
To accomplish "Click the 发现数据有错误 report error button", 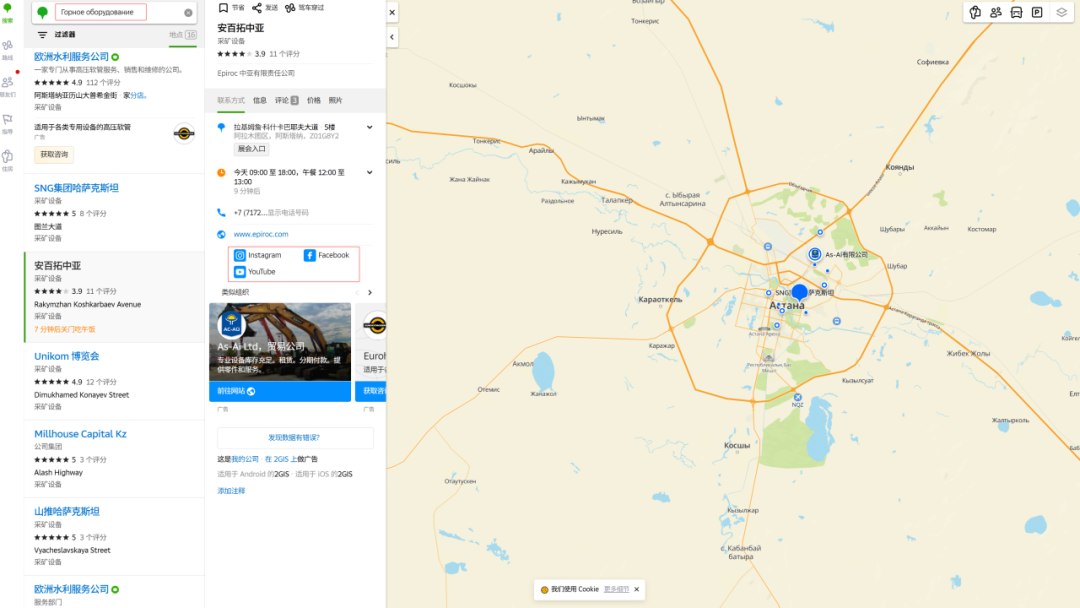I will tap(295, 438).
